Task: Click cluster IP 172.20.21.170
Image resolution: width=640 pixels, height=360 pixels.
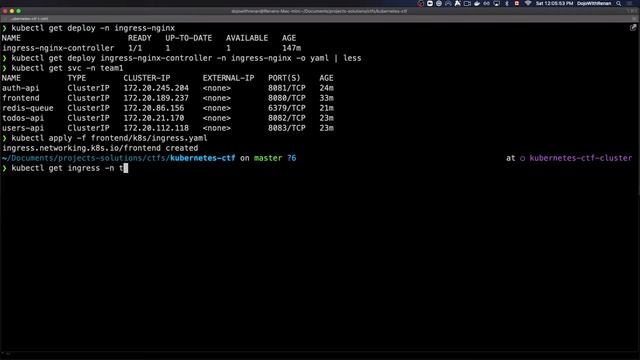Action: (153, 118)
